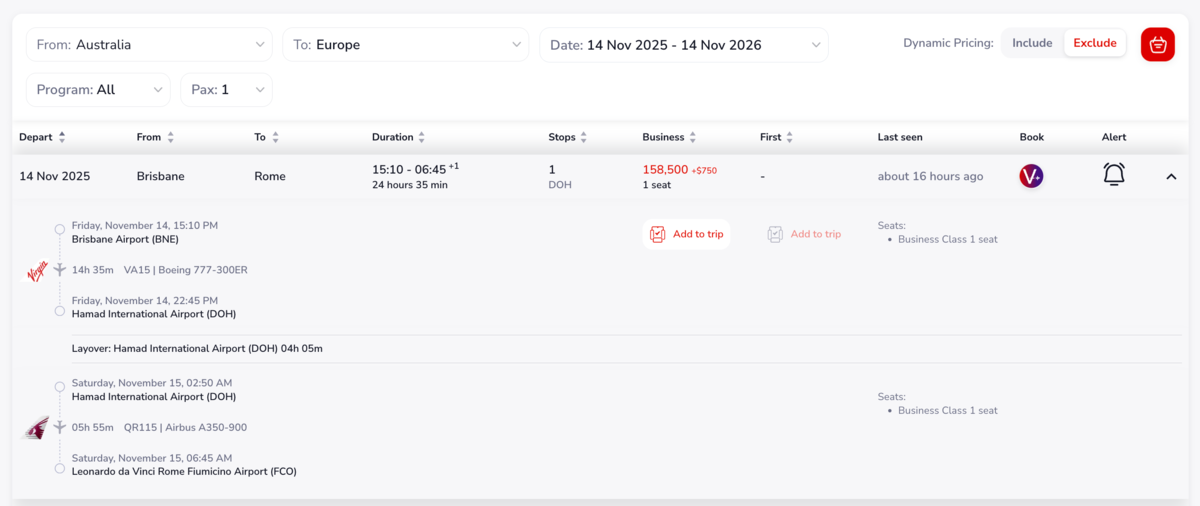Viewport: 1200px width, 506px height.
Task: Sort by From column arrows
Action: point(170,137)
